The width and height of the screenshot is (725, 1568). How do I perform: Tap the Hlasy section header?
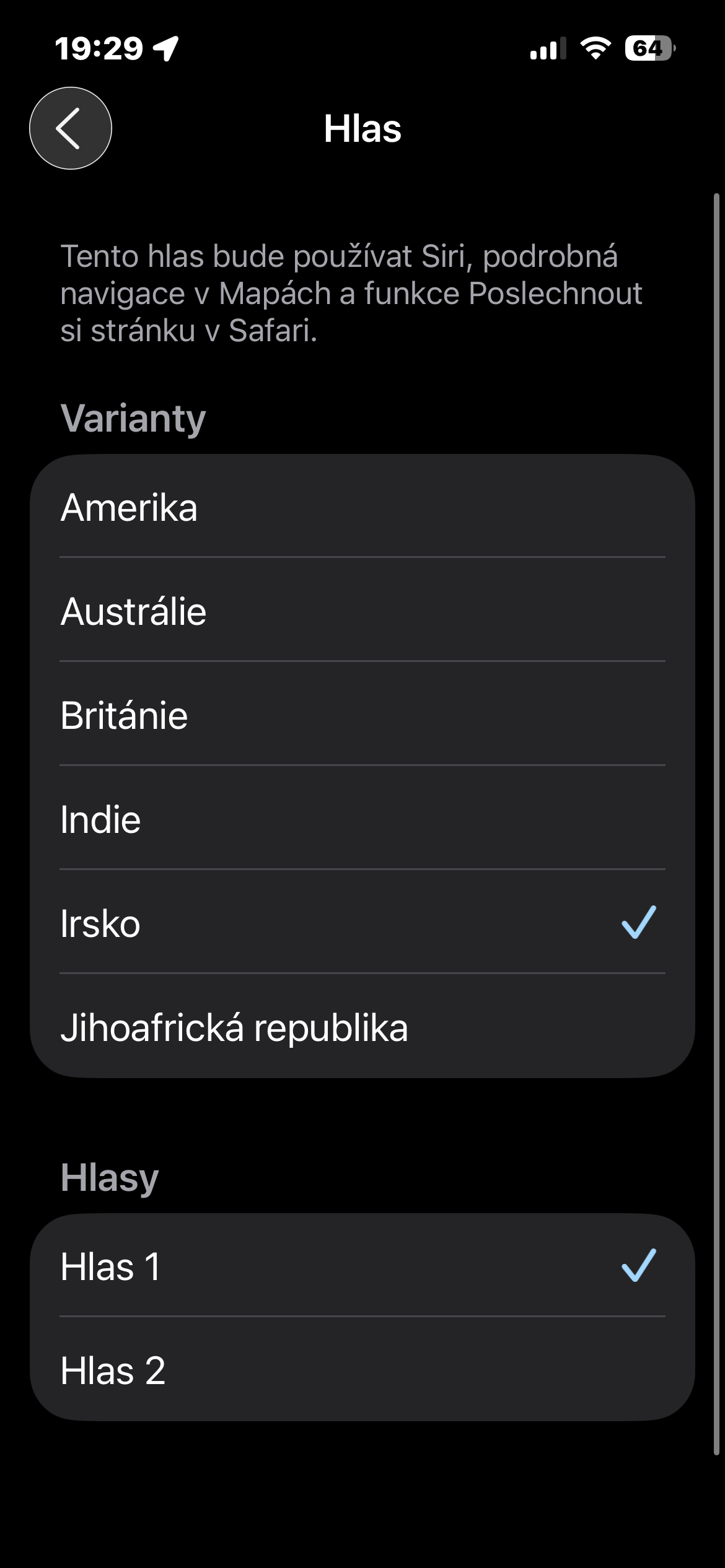[110, 1177]
